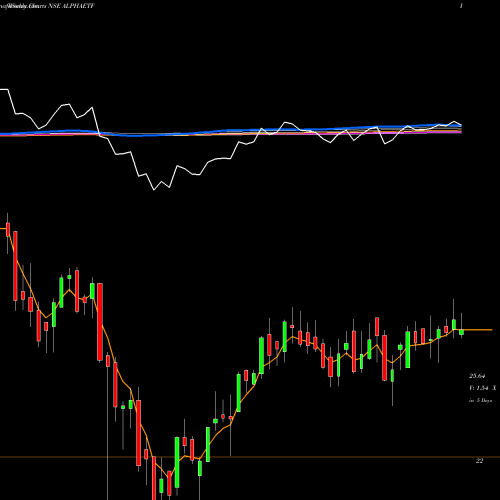Select the 22 price axis label
The height and width of the screenshot is (500, 500).
[479, 461]
